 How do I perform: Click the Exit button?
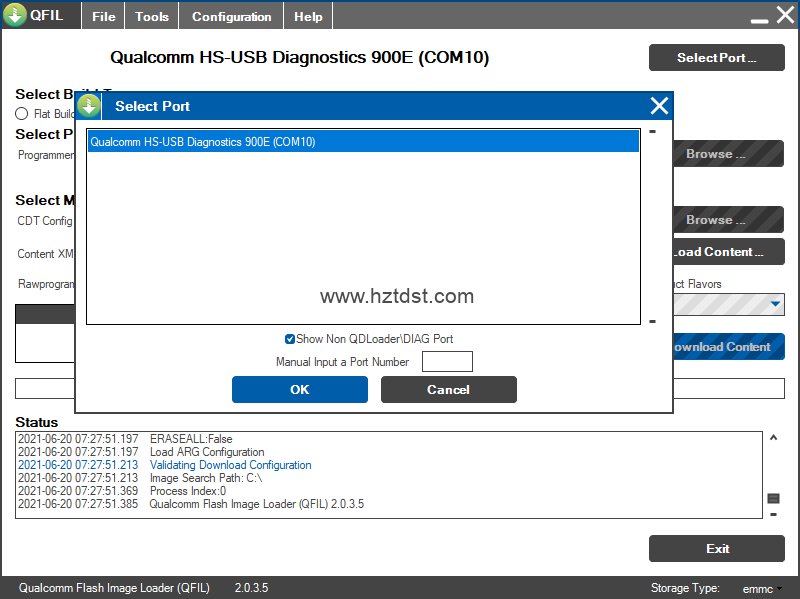(716, 548)
